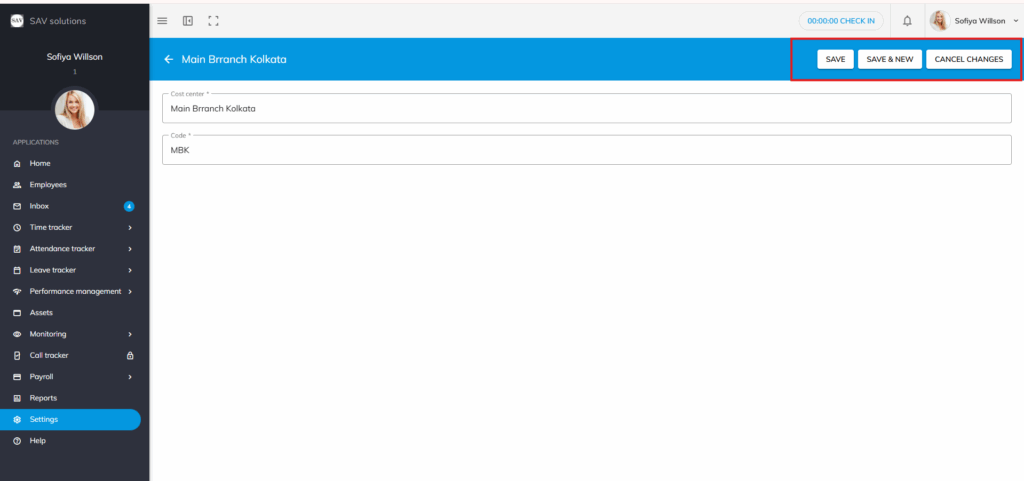
Task: Click into the Cost center field
Action: coord(586,109)
